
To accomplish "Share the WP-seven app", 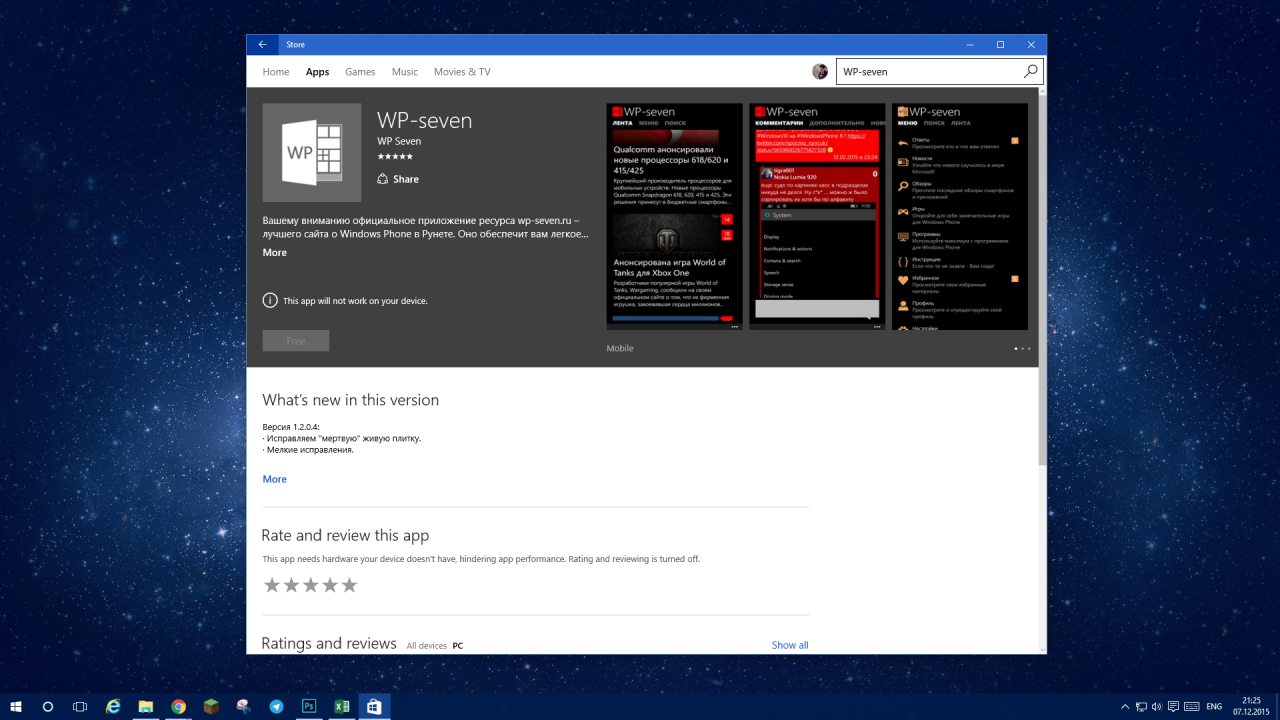I will pos(398,179).
